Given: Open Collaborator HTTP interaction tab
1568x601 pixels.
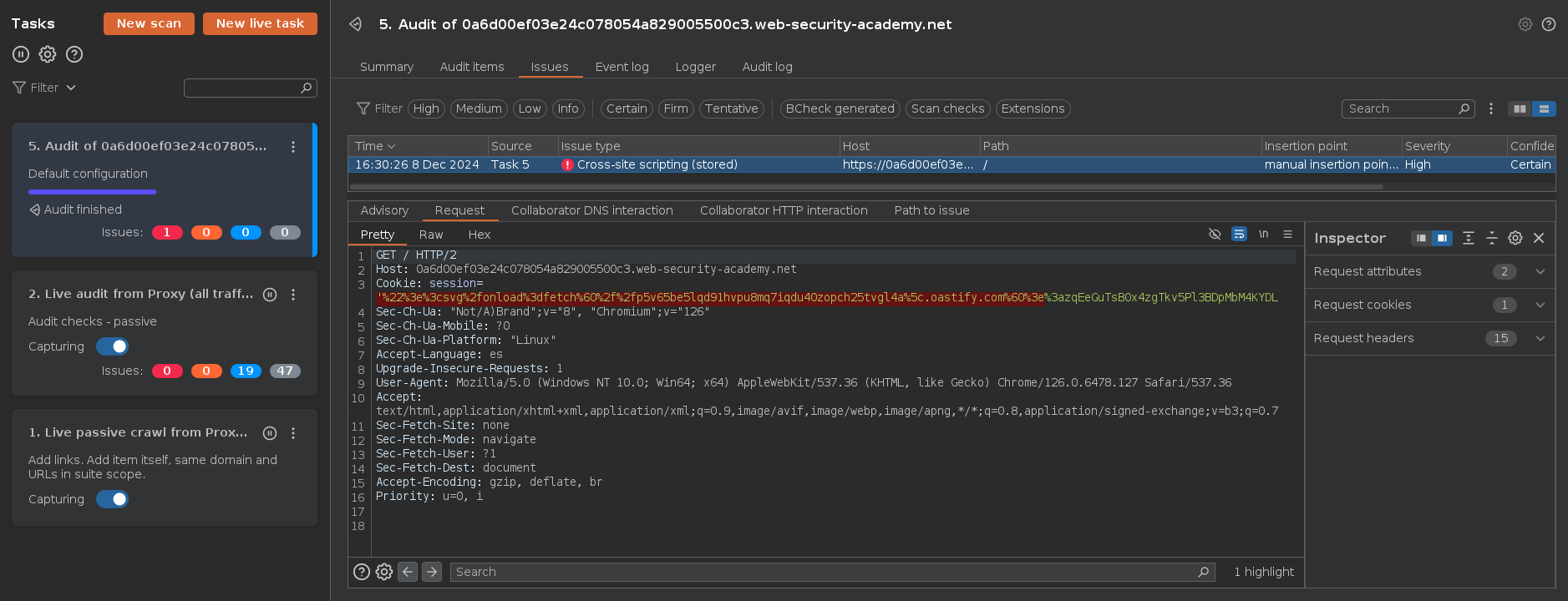Looking at the screenshot, I should pos(784,210).
